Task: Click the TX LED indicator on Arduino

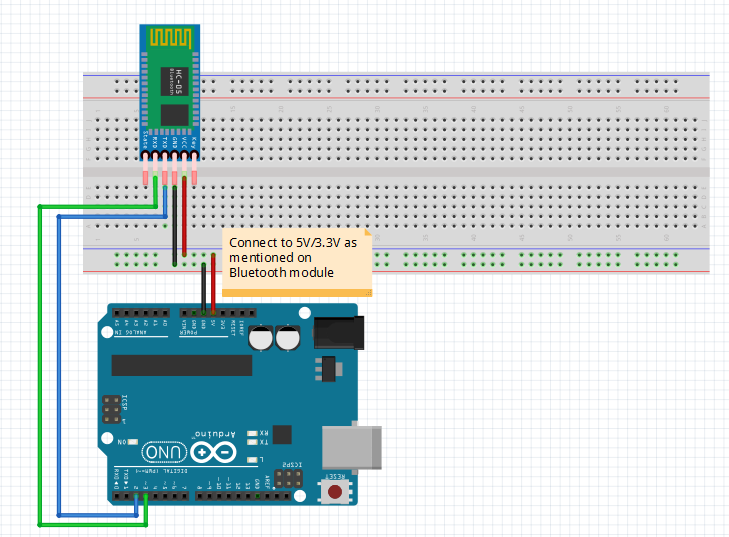Action: click(x=252, y=441)
